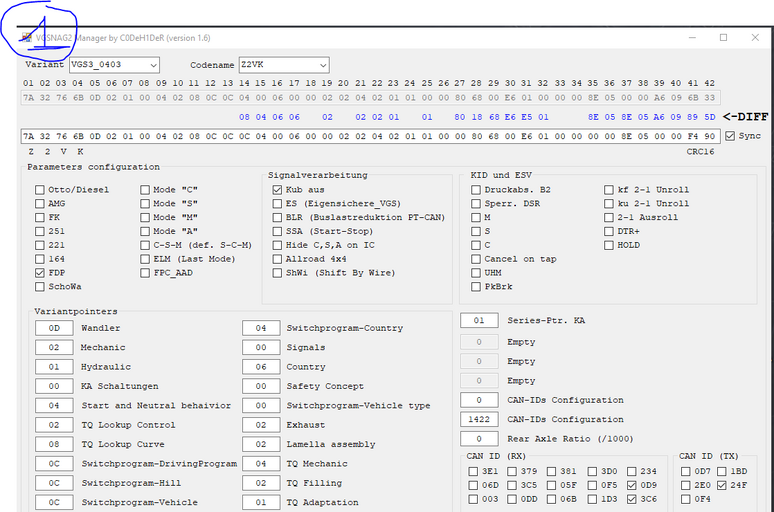774x512 pixels.
Task: Click the VGSNAG2 Manager app icon
Action: 26,38
